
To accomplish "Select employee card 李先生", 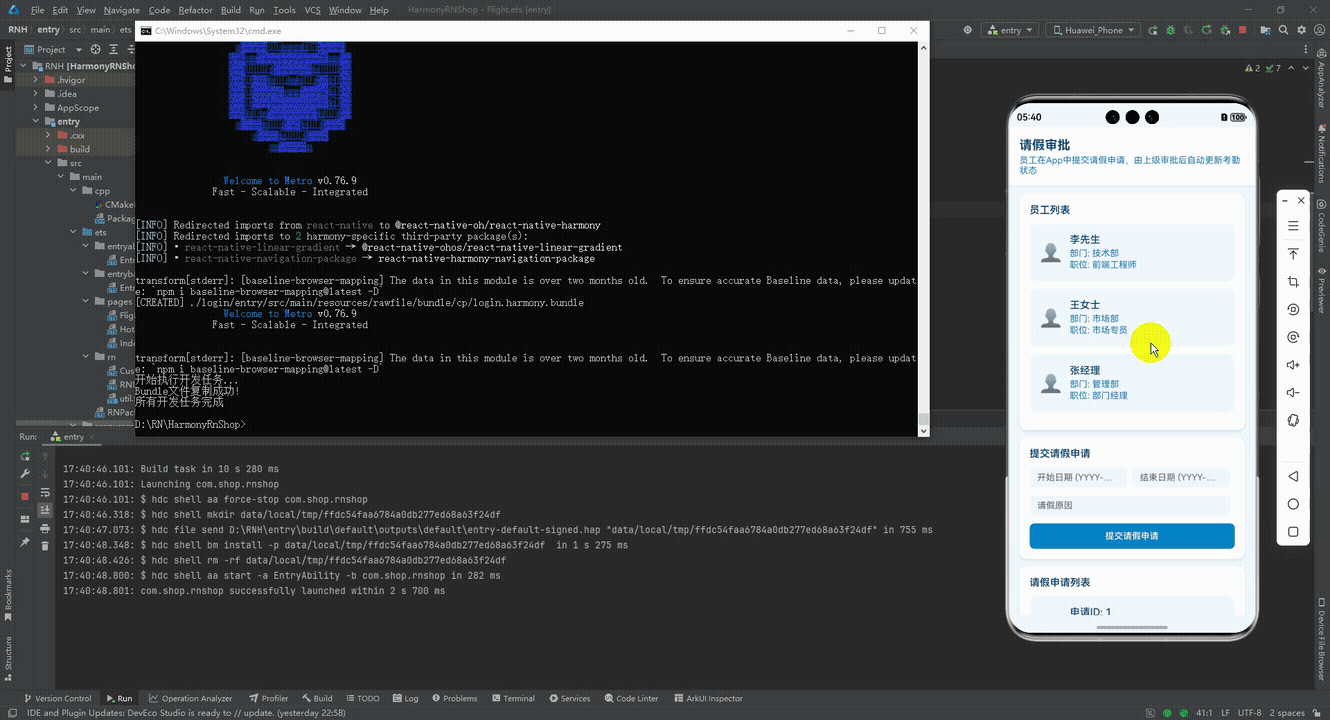I will tap(1132, 252).
